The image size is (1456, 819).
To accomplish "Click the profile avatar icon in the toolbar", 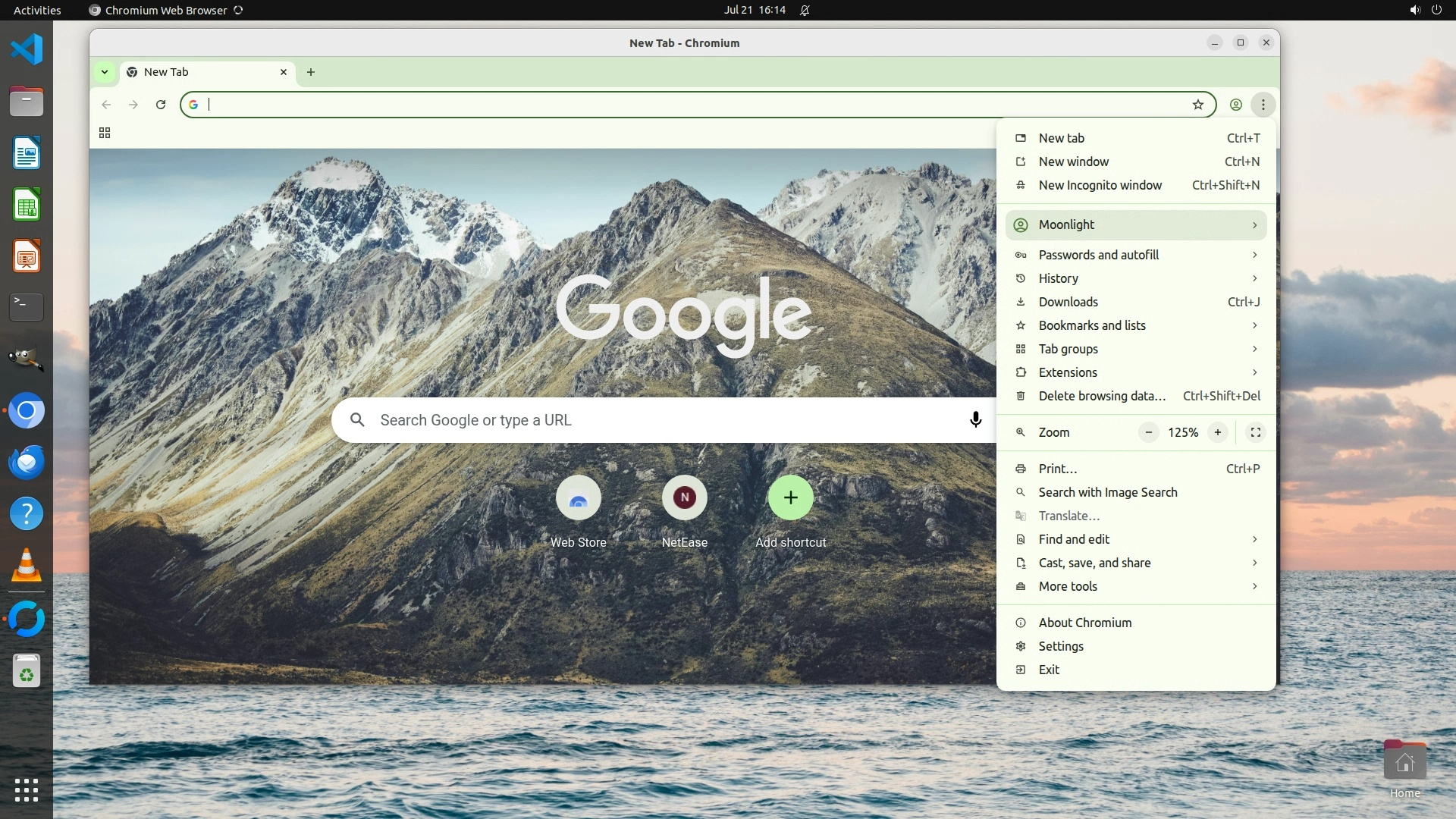I will click(1236, 105).
